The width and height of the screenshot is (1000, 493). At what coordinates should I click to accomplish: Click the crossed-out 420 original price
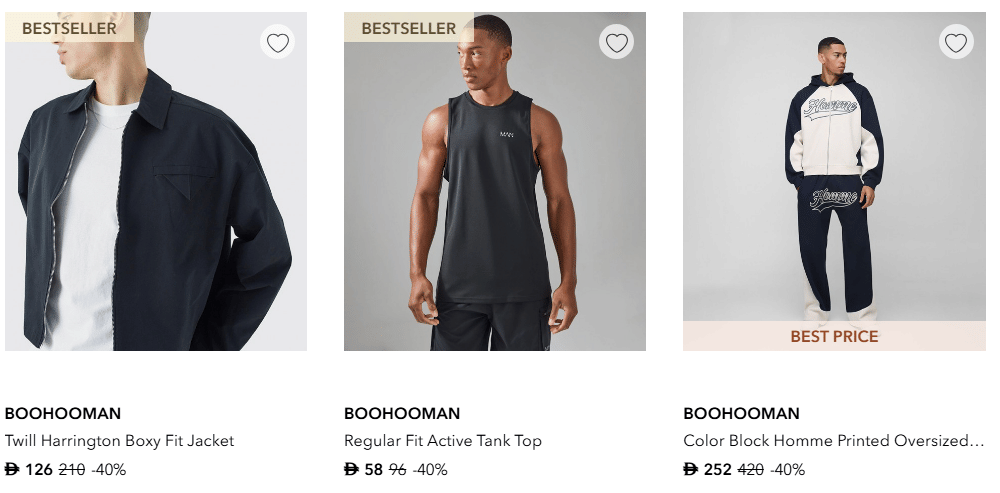[751, 470]
